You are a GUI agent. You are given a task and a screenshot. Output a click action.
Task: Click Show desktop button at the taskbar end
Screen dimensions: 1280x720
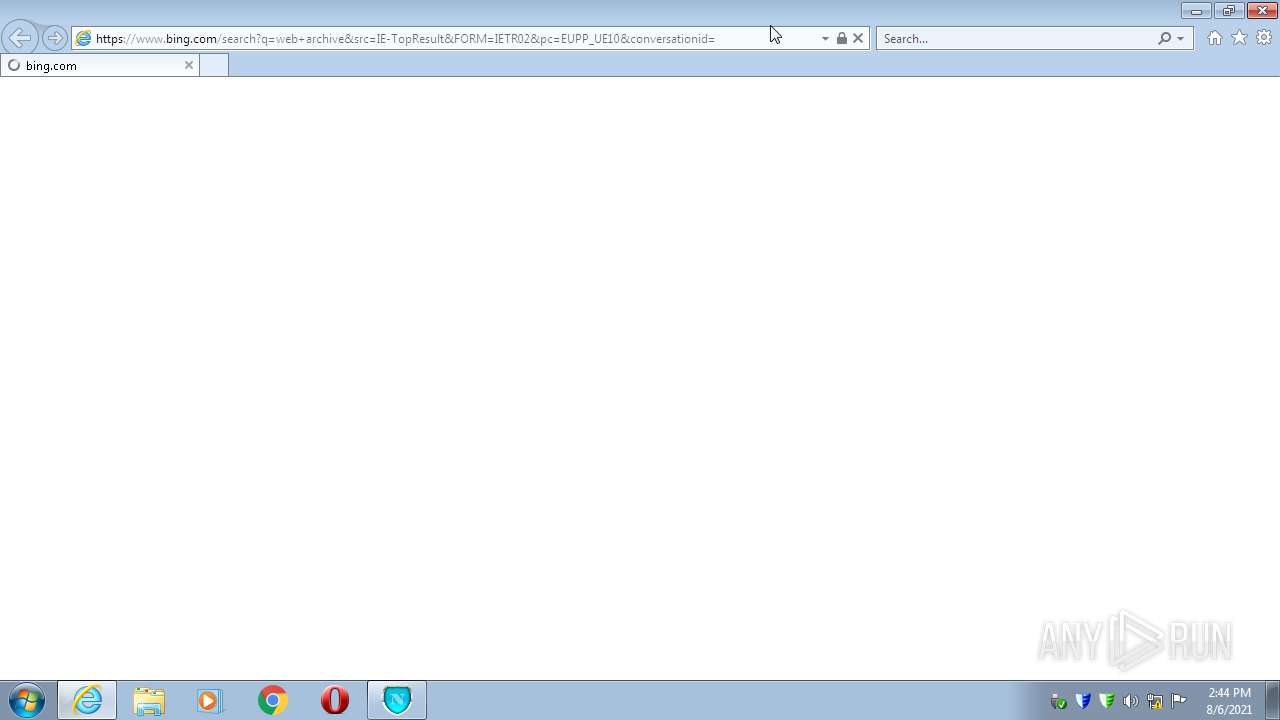click(x=1272, y=700)
